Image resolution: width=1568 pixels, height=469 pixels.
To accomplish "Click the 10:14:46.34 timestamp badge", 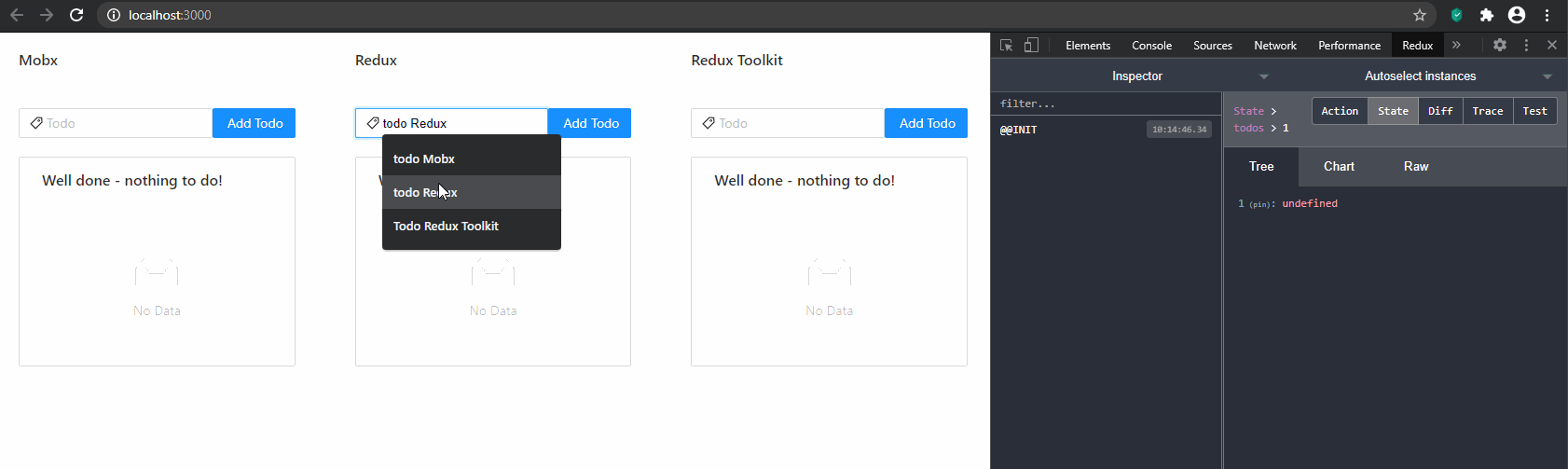I will 1179,130.
